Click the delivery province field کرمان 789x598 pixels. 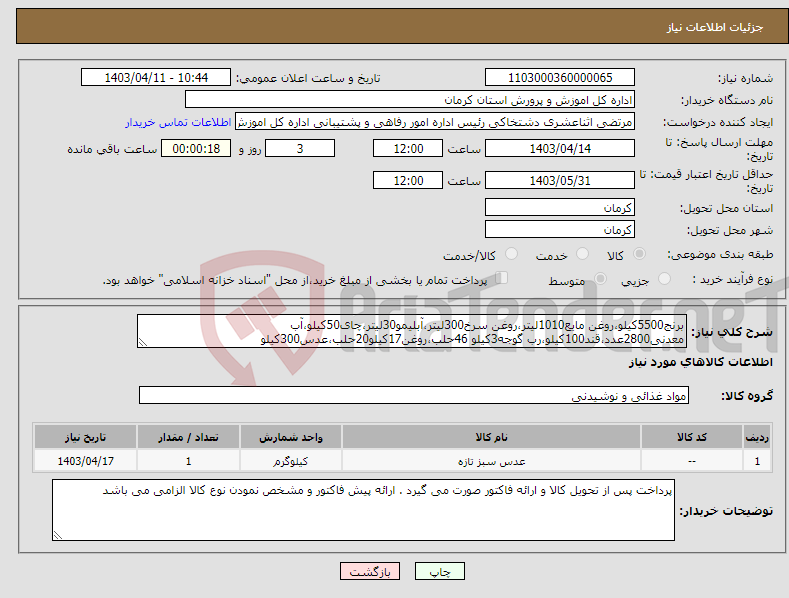pos(560,207)
